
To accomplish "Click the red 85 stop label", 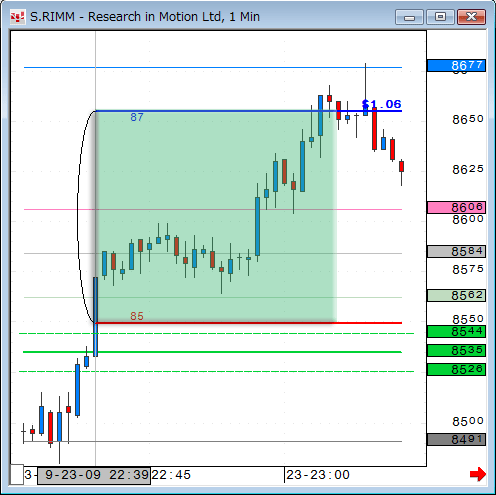I will point(137,316).
